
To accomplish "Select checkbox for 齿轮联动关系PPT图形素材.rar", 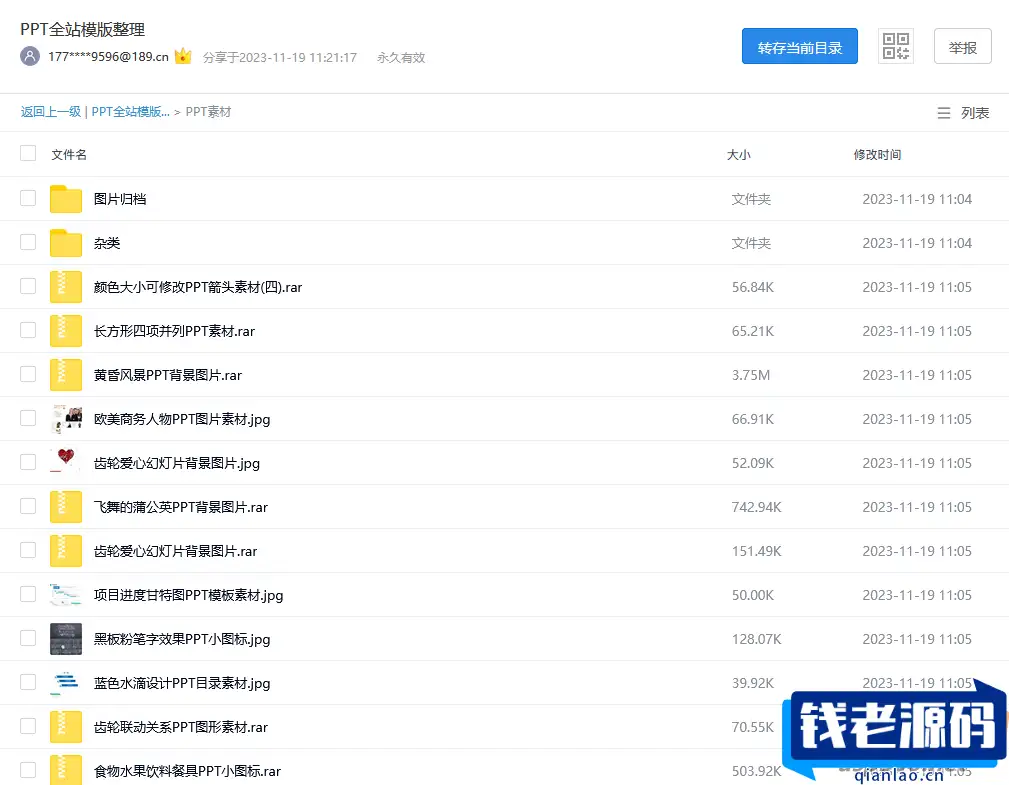I will [x=28, y=726].
